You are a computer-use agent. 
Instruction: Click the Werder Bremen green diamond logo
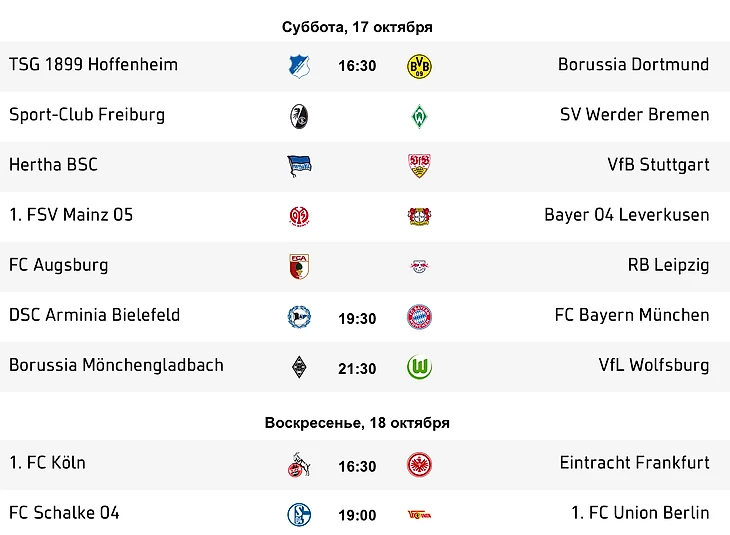(x=419, y=116)
